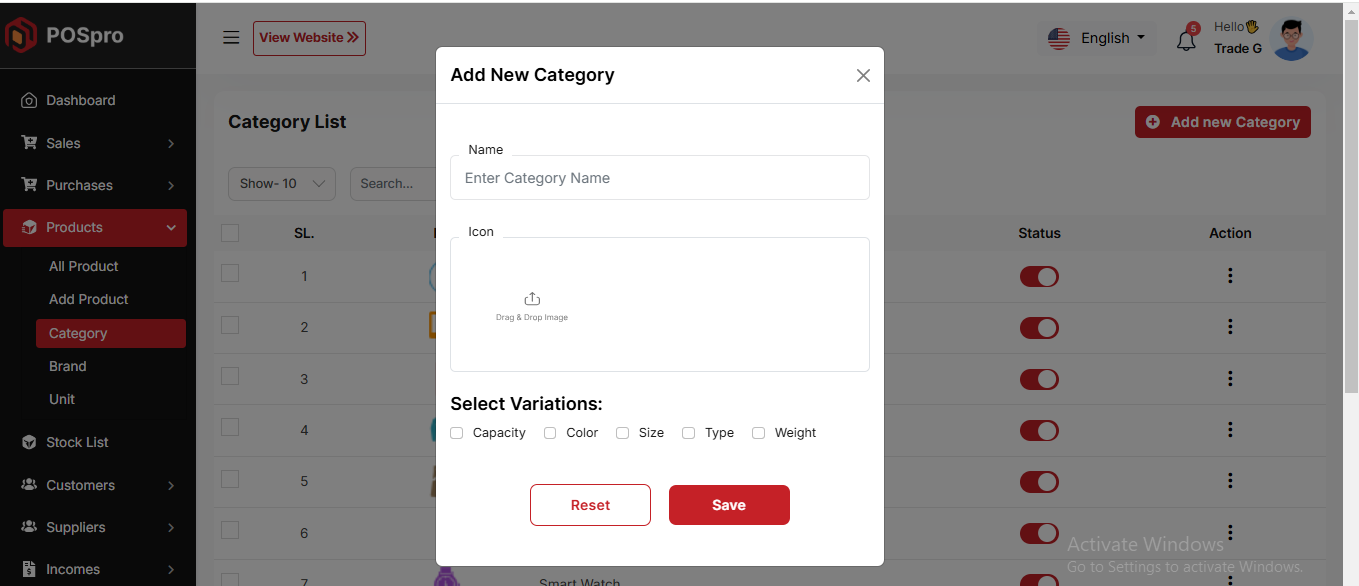Close the Add New Category dialog
This screenshot has height=586, width=1359.
pyautogui.click(x=863, y=76)
